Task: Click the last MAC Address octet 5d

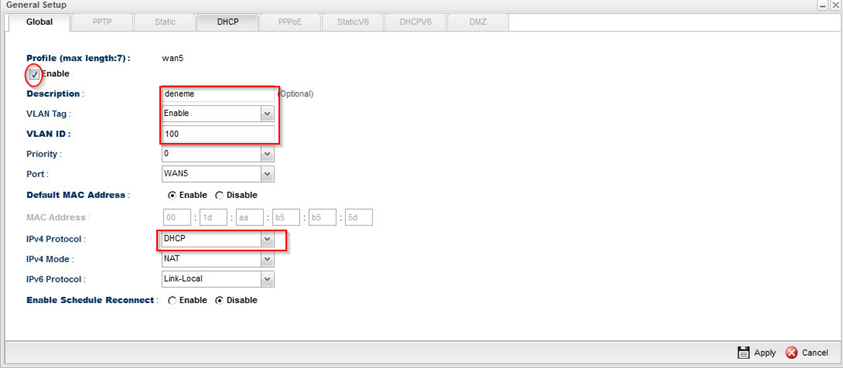Action: coord(359,217)
